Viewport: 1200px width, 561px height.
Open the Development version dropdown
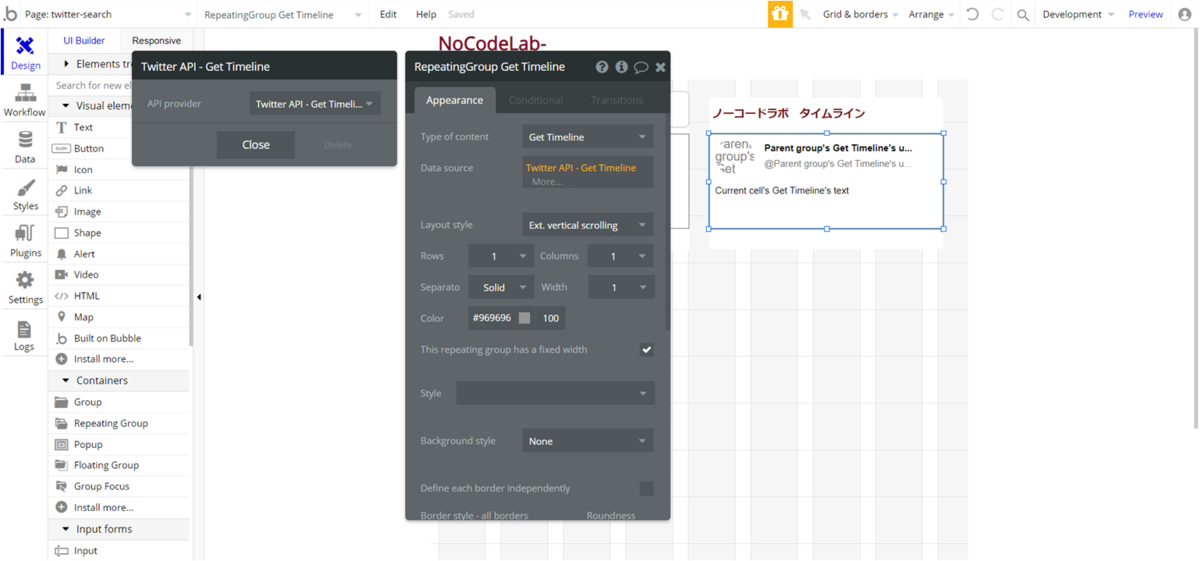1078,14
